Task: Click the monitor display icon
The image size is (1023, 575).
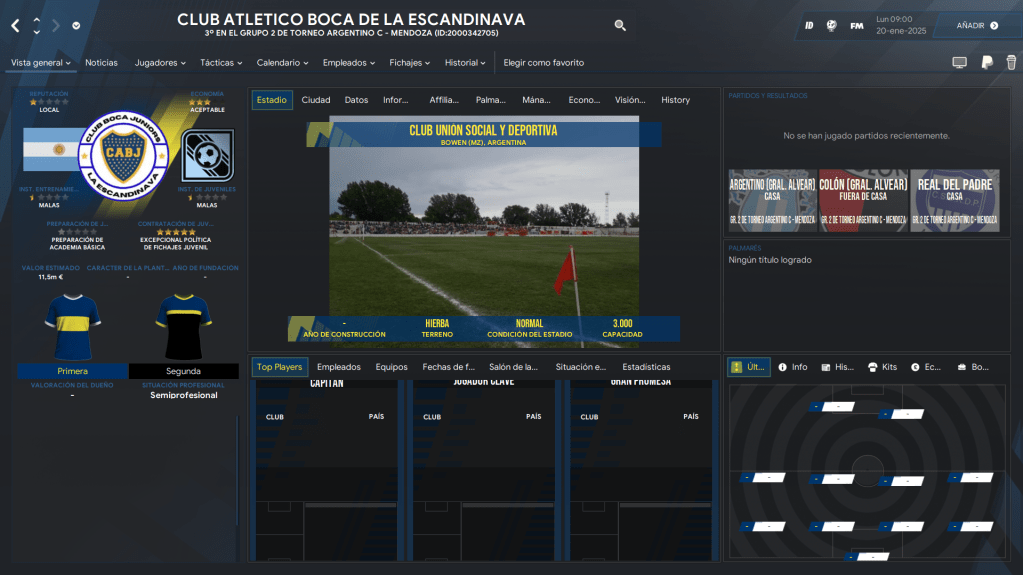Action: pos(959,63)
